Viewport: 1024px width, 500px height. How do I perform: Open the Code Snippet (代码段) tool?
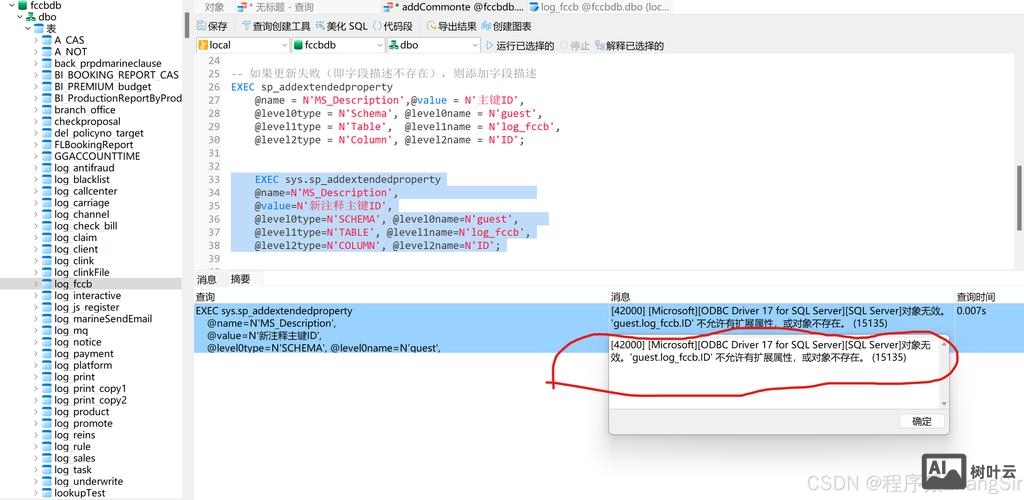click(x=393, y=26)
